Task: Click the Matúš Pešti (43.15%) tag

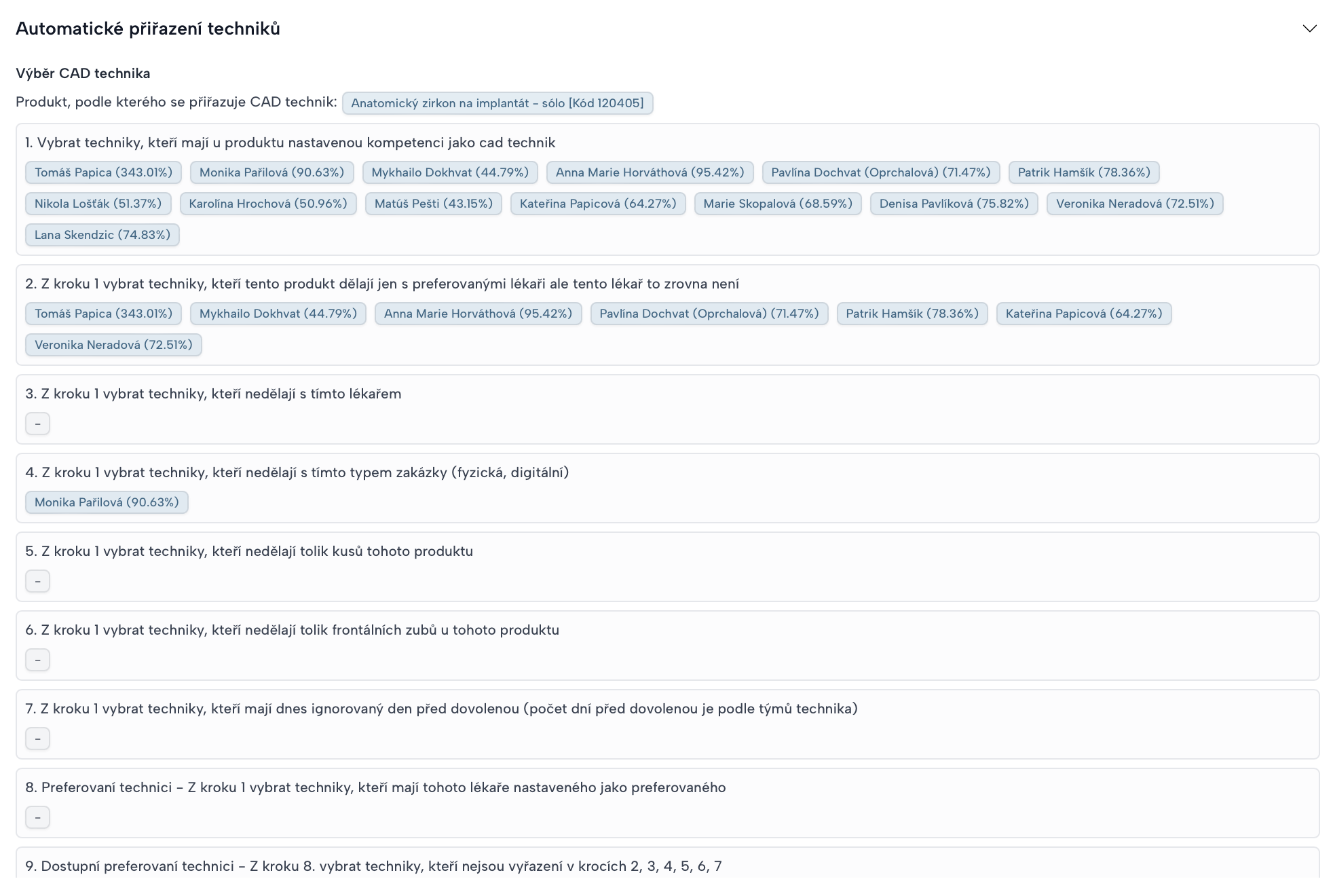Action: click(433, 204)
